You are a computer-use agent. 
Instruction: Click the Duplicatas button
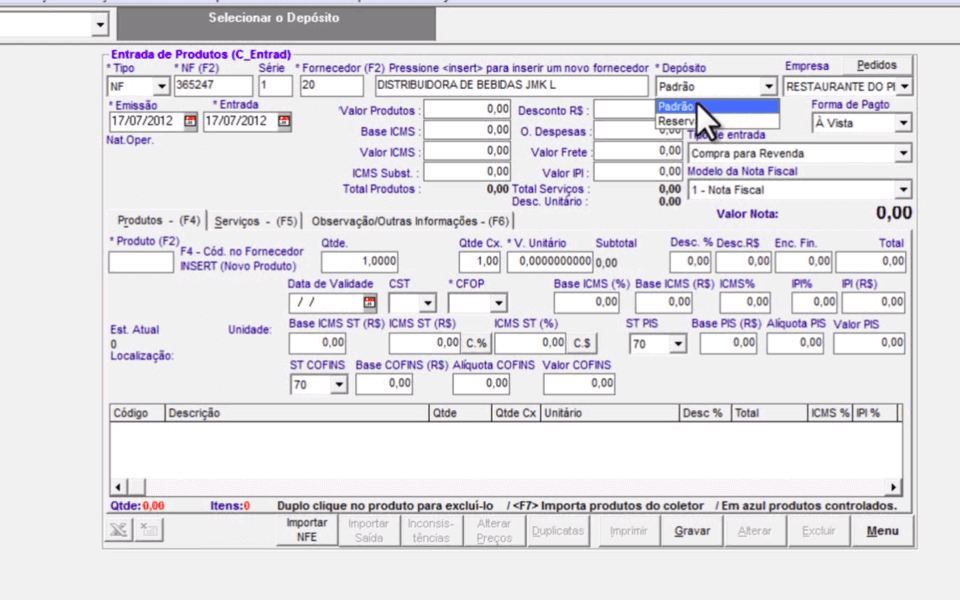[x=558, y=530]
